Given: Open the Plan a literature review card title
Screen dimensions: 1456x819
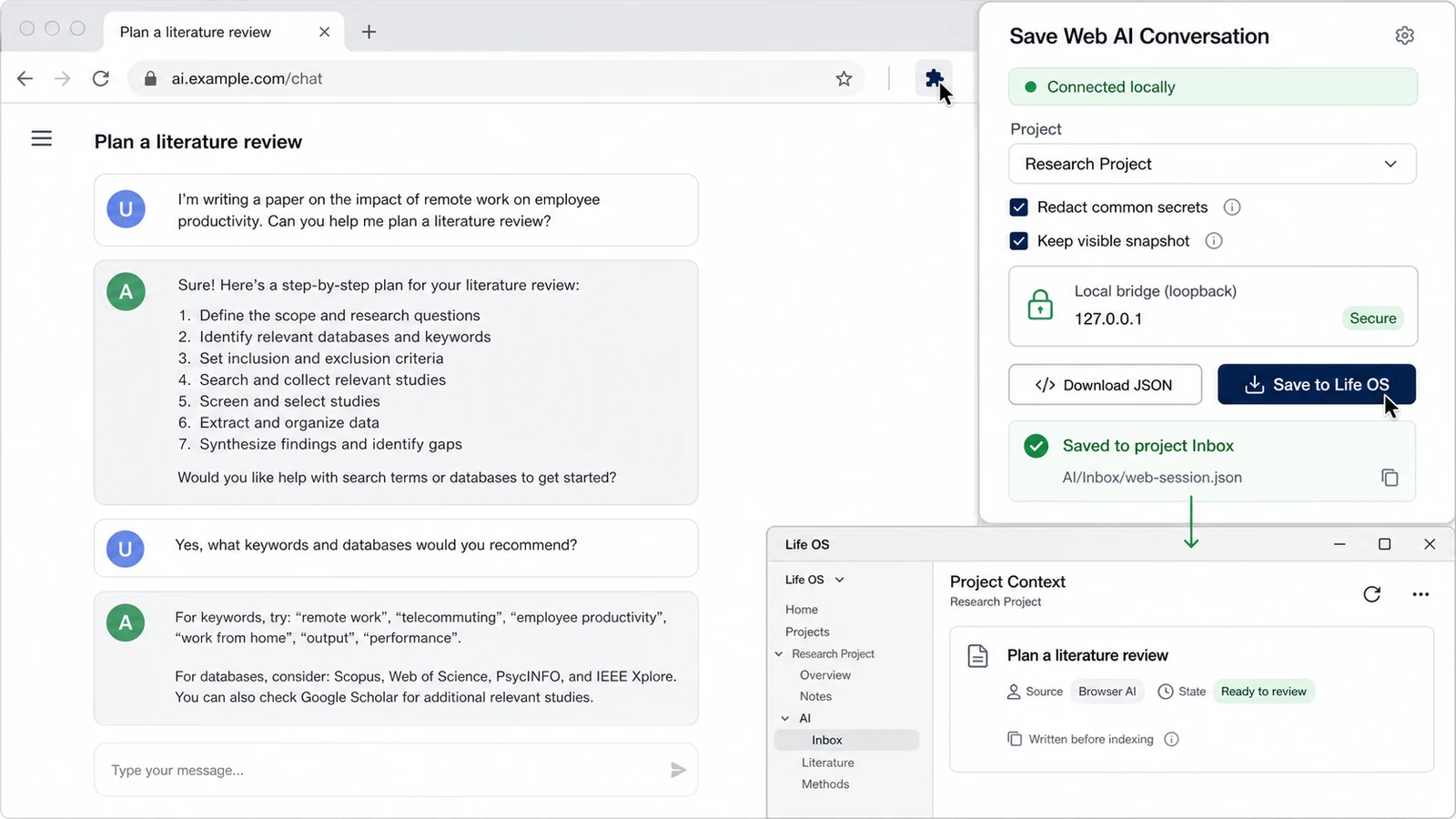Looking at the screenshot, I should 1087,655.
